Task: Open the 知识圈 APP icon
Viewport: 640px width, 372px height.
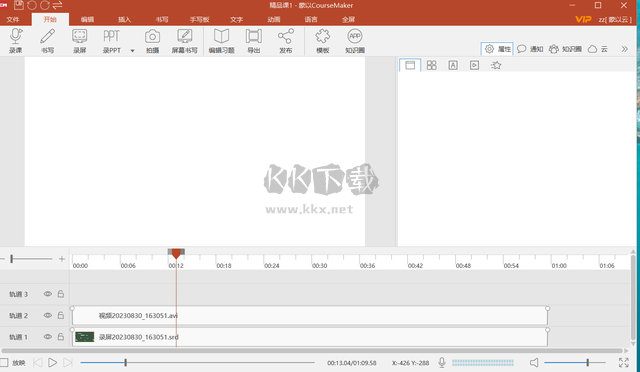Action: click(355, 37)
